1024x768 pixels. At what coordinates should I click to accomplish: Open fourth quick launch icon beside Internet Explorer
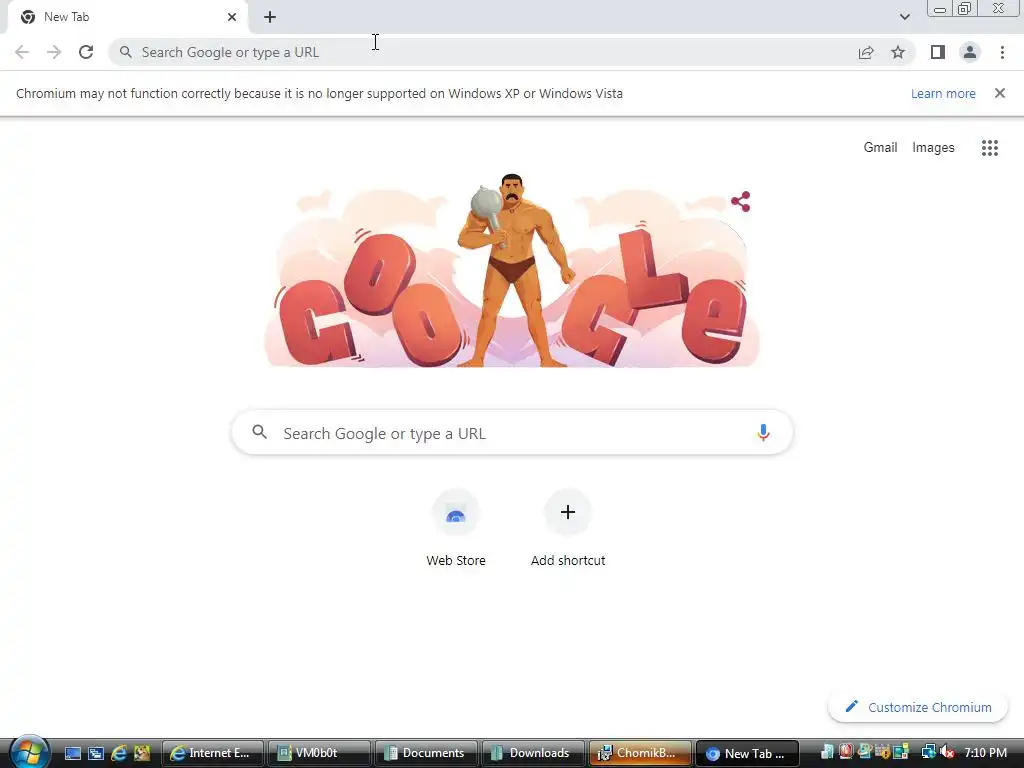click(x=142, y=753)
